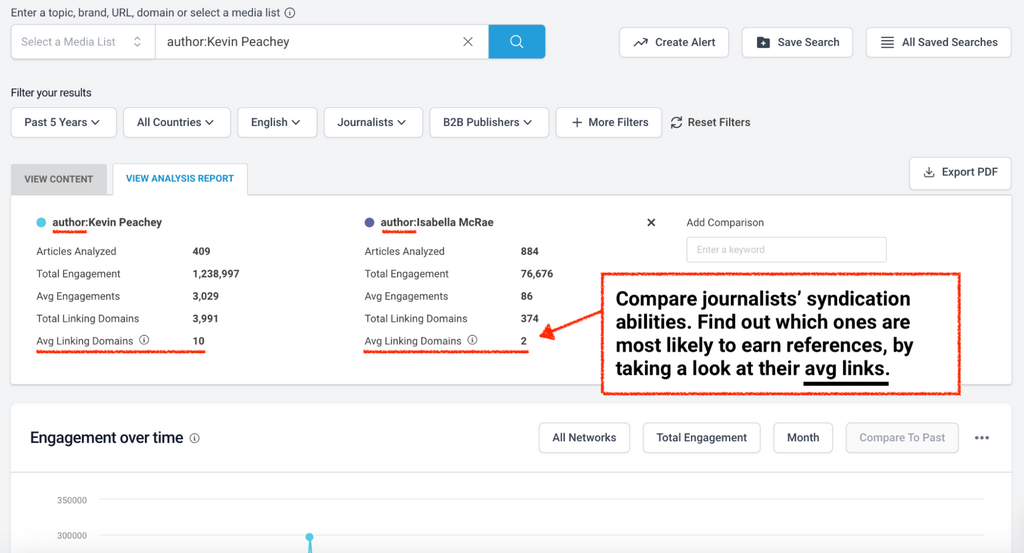
Task: Open the All Countries dropdown
Action: point(176,122)
